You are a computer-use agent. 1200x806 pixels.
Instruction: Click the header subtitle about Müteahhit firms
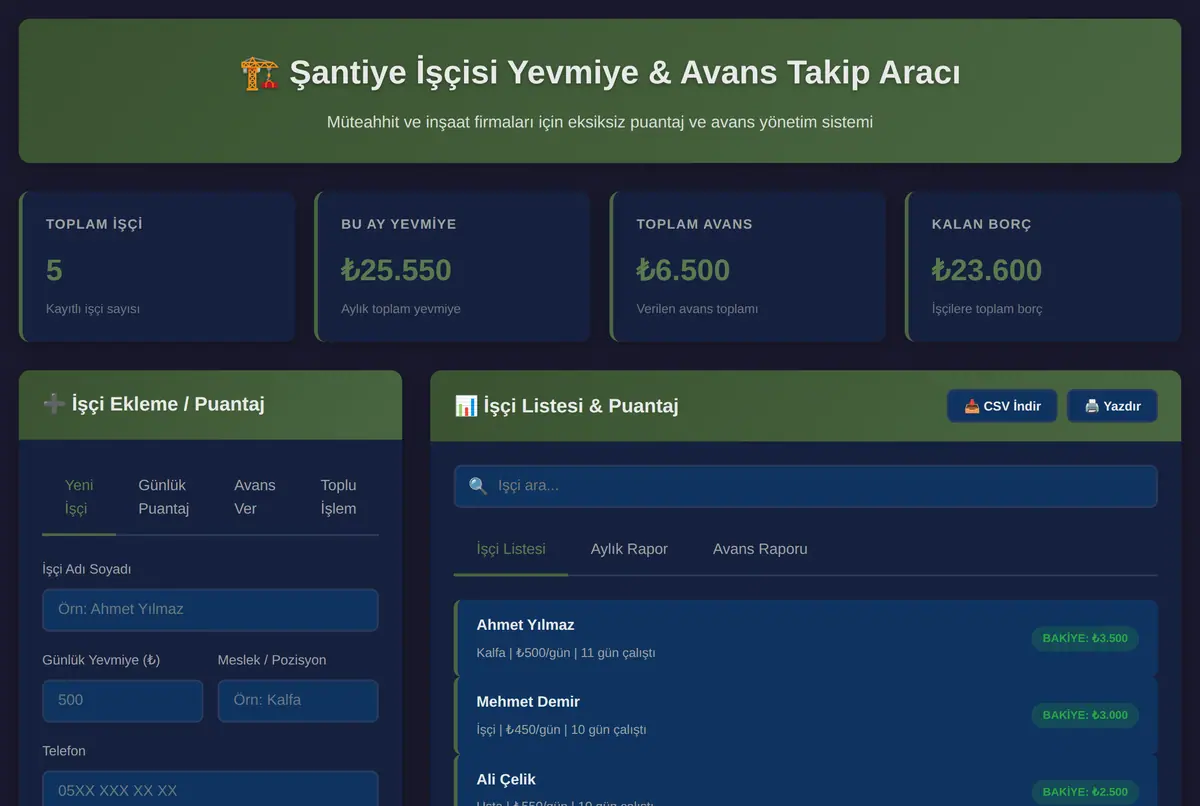tap(600, 122)
